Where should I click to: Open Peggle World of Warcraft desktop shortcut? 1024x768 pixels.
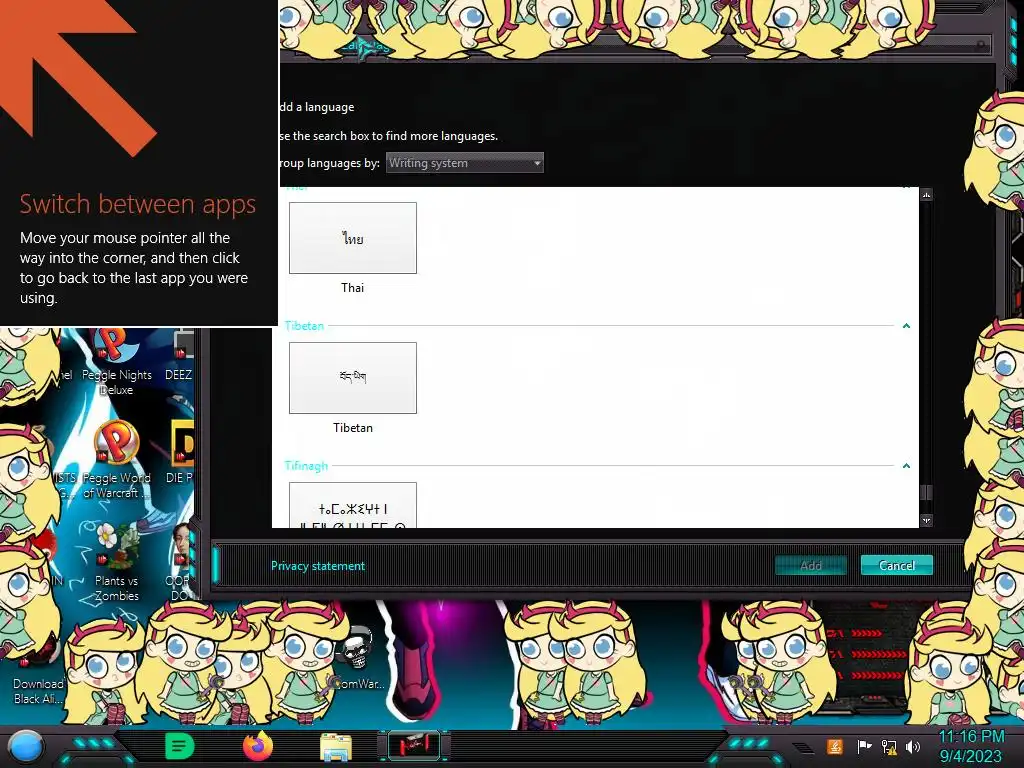pyautogui.click(x=116, y=461)
